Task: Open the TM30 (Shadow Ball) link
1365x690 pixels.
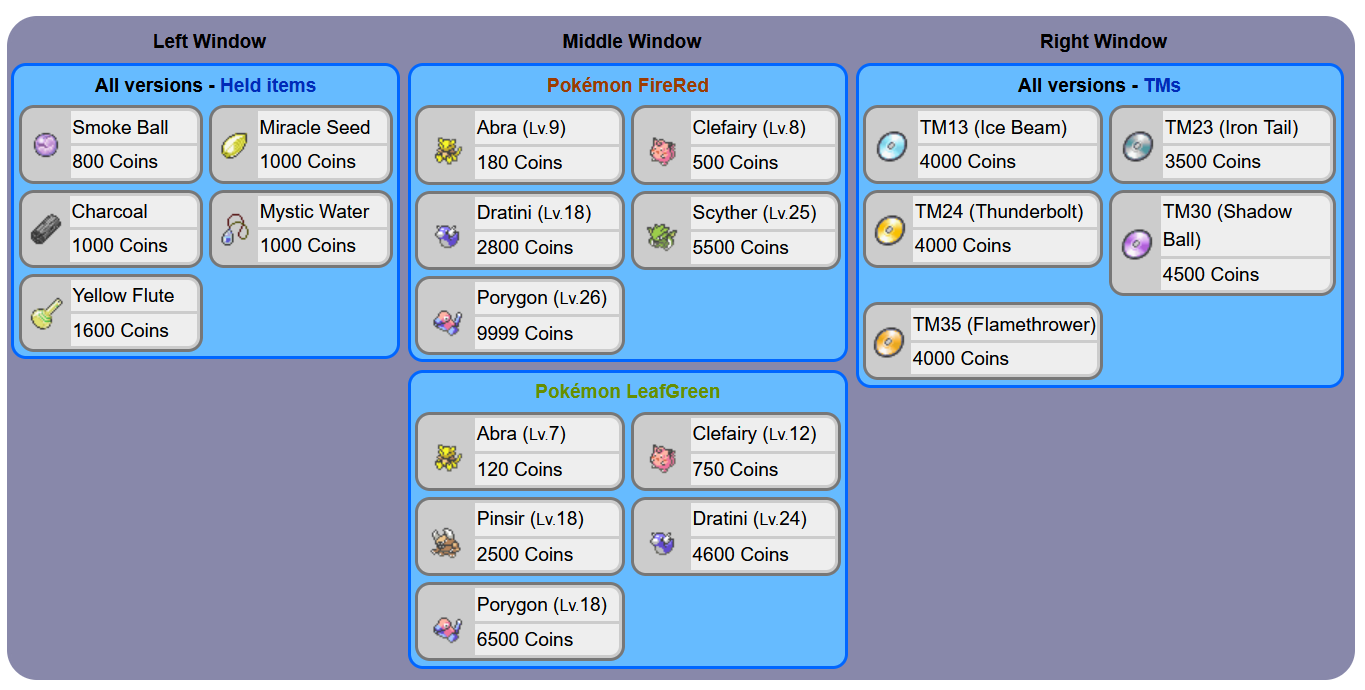Action: click(1227, 225)
